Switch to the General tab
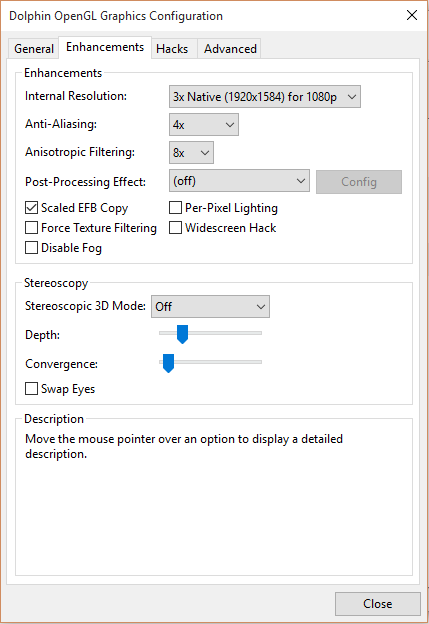 [x=34, y=49]
